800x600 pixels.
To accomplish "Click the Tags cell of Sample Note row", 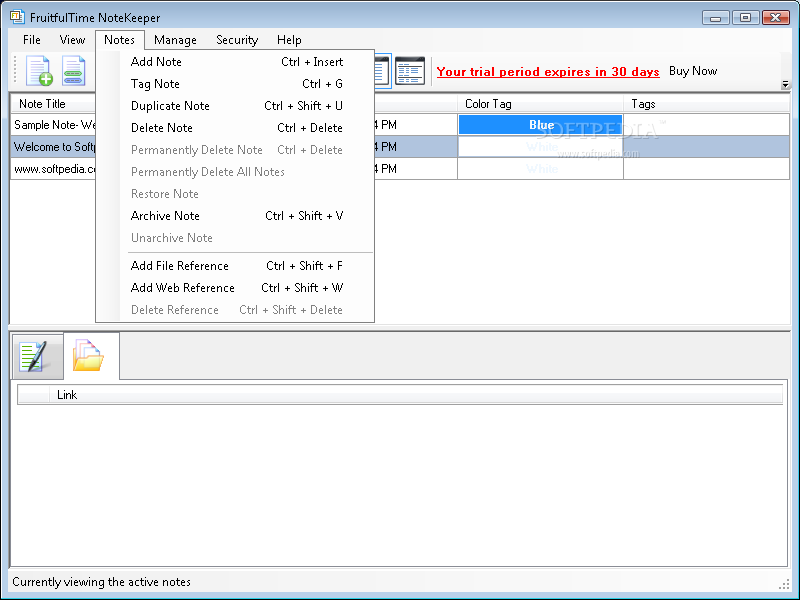I will pyautogui.click(x=707, y=124).
